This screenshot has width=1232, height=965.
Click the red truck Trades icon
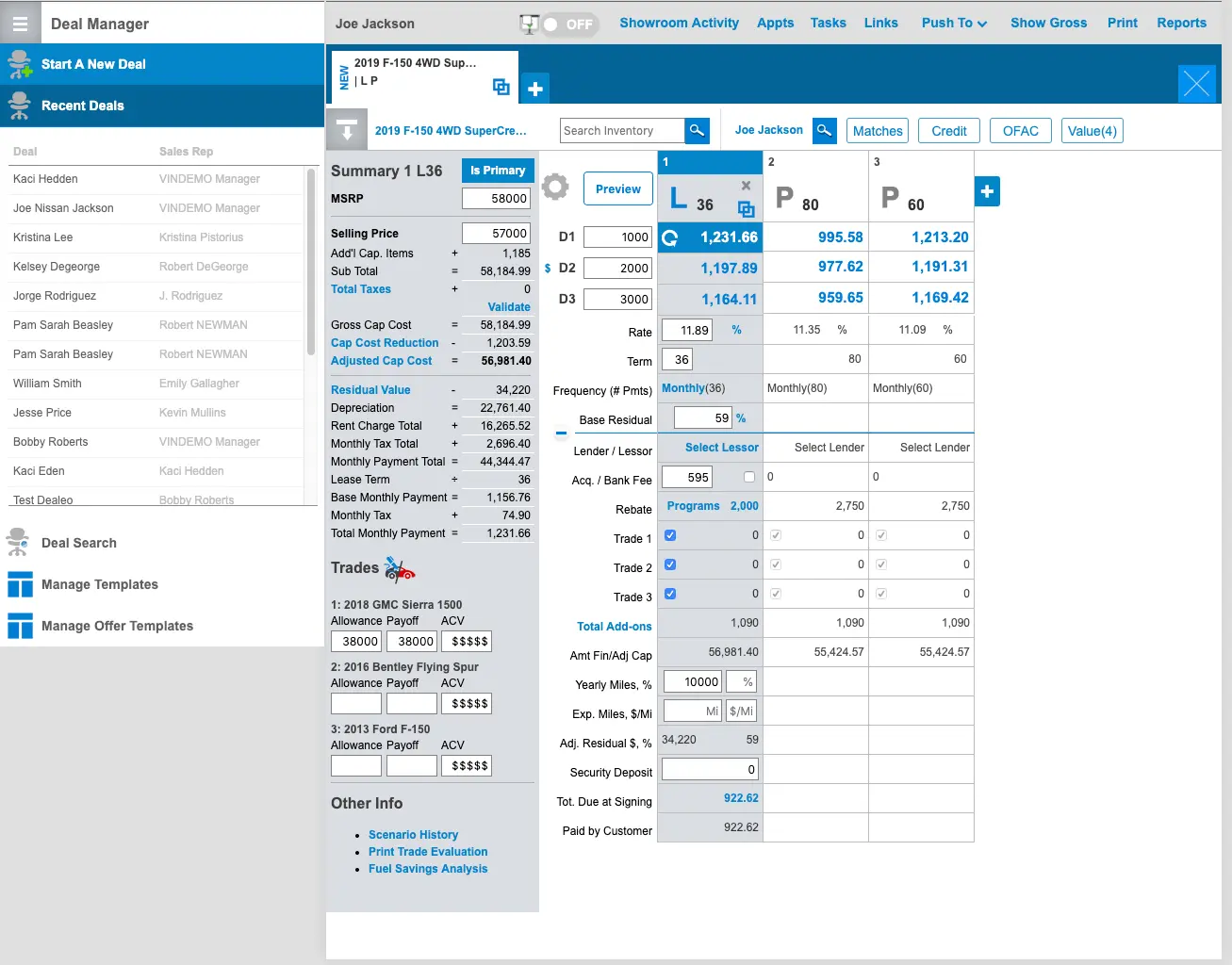pyautogui.click(x=399, y=569)
